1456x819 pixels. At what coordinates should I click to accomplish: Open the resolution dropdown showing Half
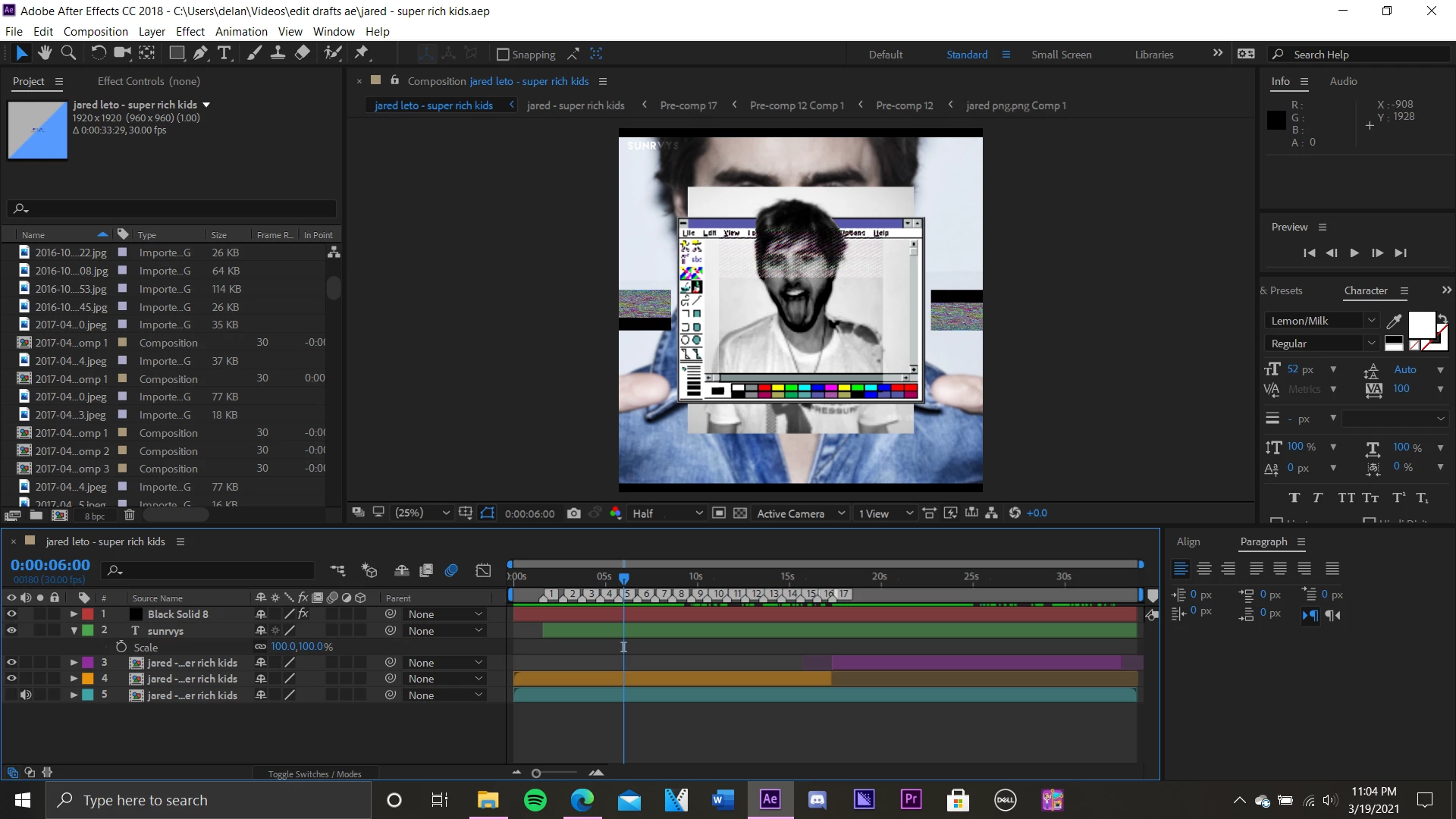(x=667, y=513)
